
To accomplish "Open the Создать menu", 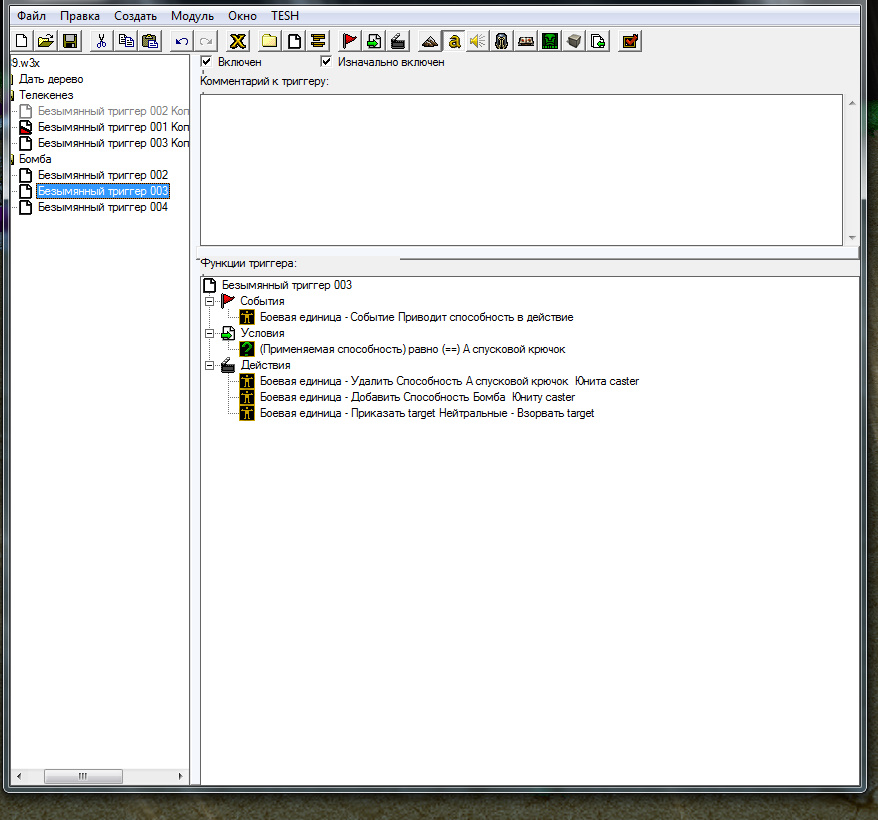I will coord(136,16).
